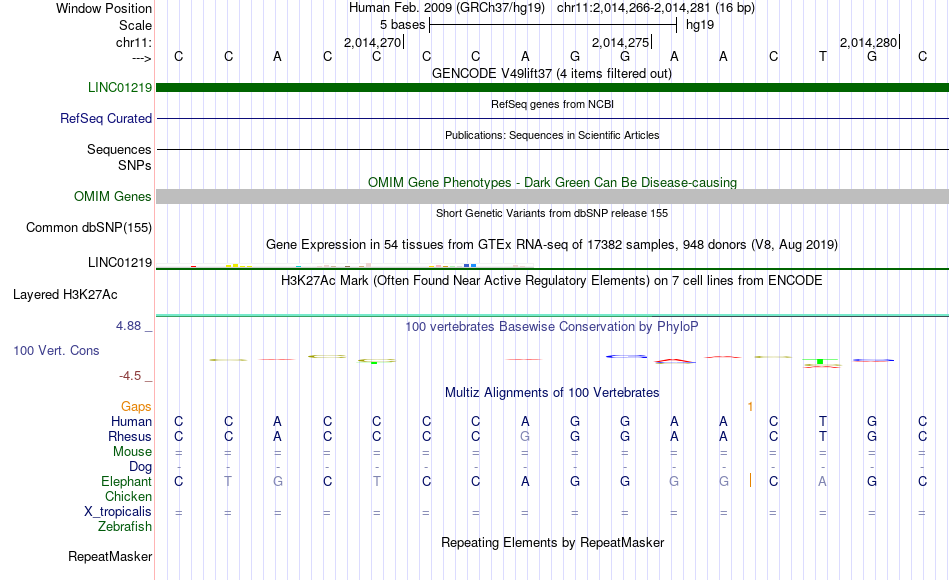Open the H3K27Ac Mark track title
950x580 pixels.
[552, 281]
